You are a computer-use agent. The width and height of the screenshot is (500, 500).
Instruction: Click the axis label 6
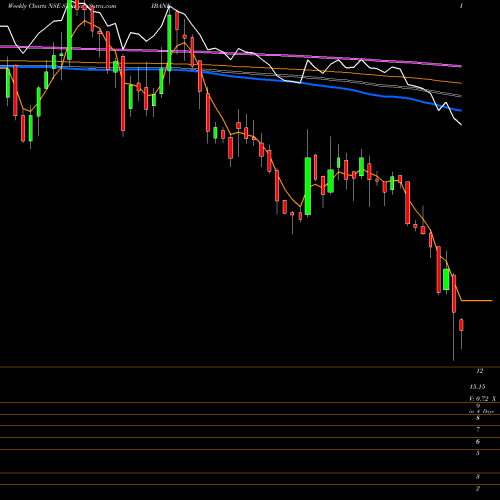coord(478,441)
